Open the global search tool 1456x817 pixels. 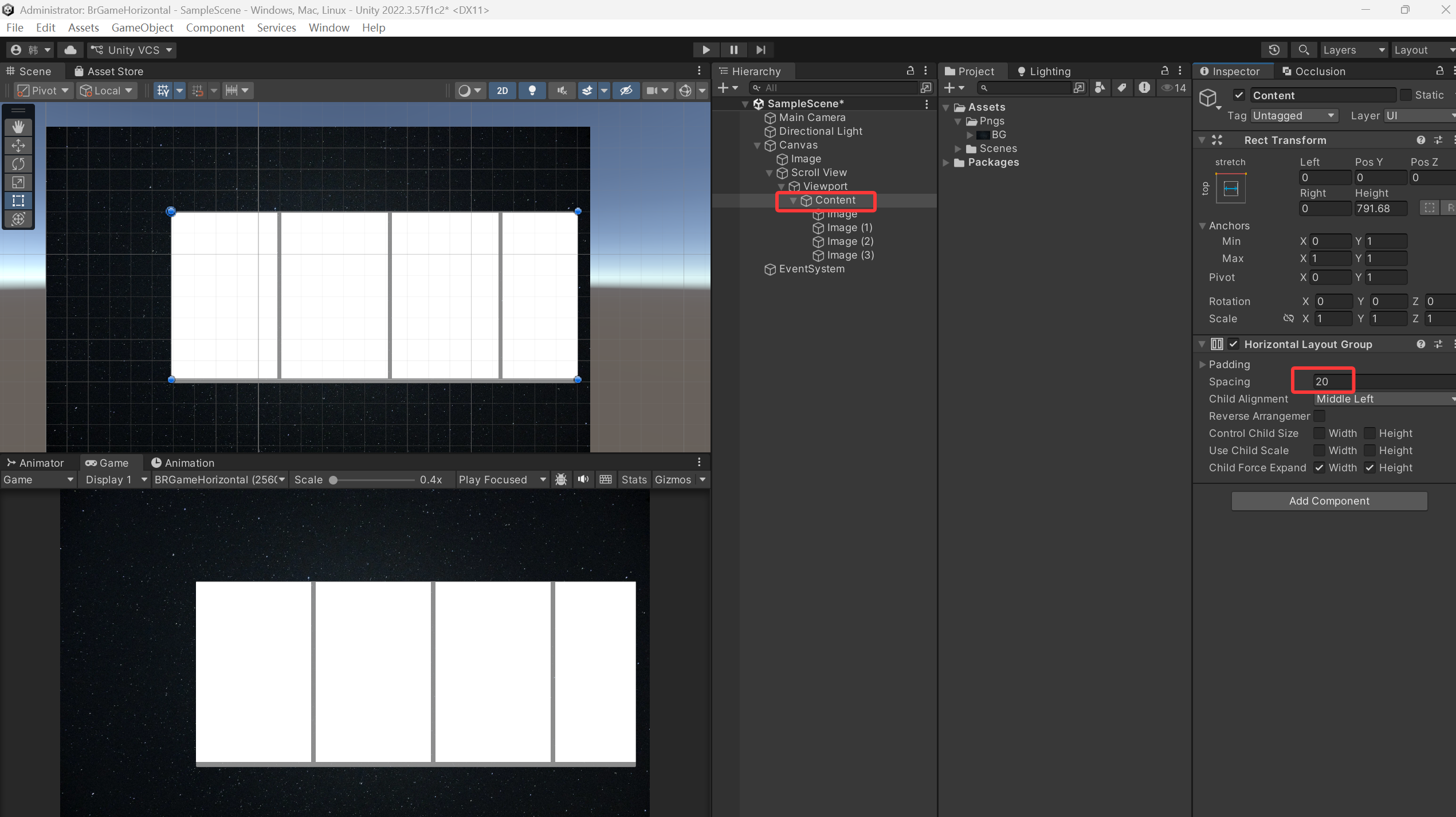click(1304, 50)
